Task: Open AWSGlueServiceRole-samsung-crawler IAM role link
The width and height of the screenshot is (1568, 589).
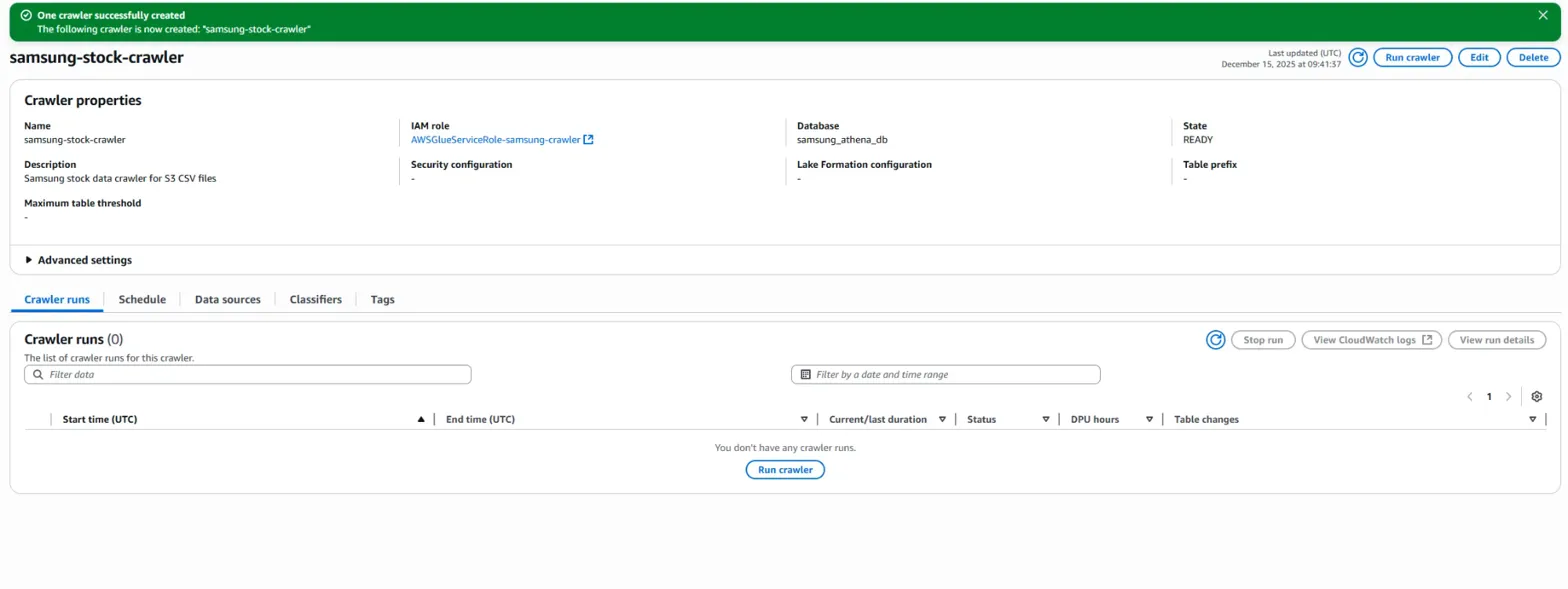Action: pyautogui.click(x=495, y=140)
